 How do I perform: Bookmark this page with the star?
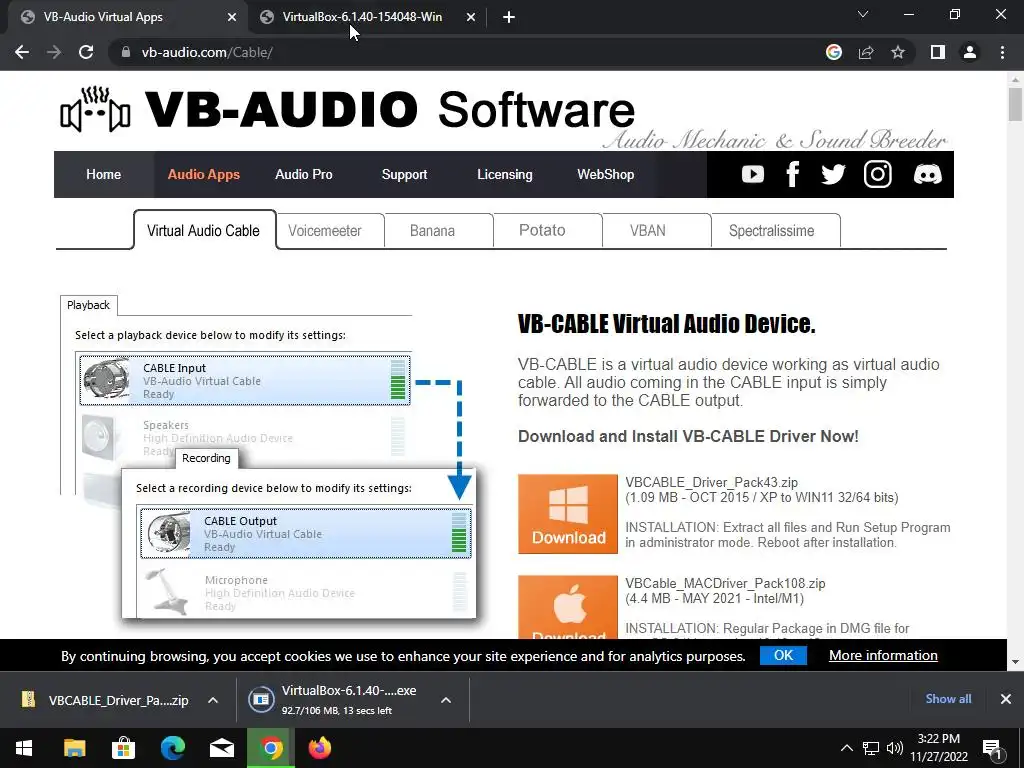point(898,52)
